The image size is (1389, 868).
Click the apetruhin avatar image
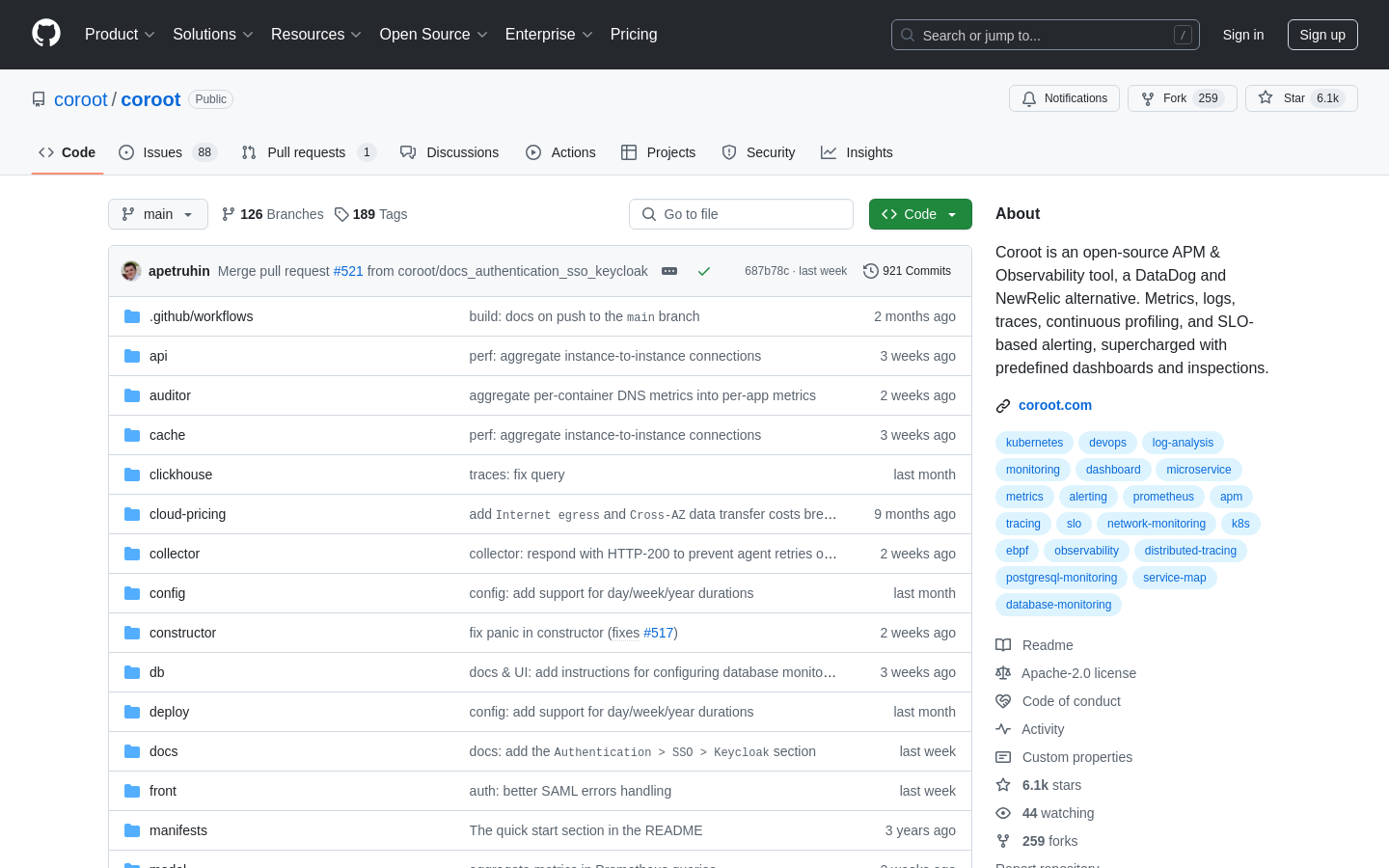click(131, 271)
